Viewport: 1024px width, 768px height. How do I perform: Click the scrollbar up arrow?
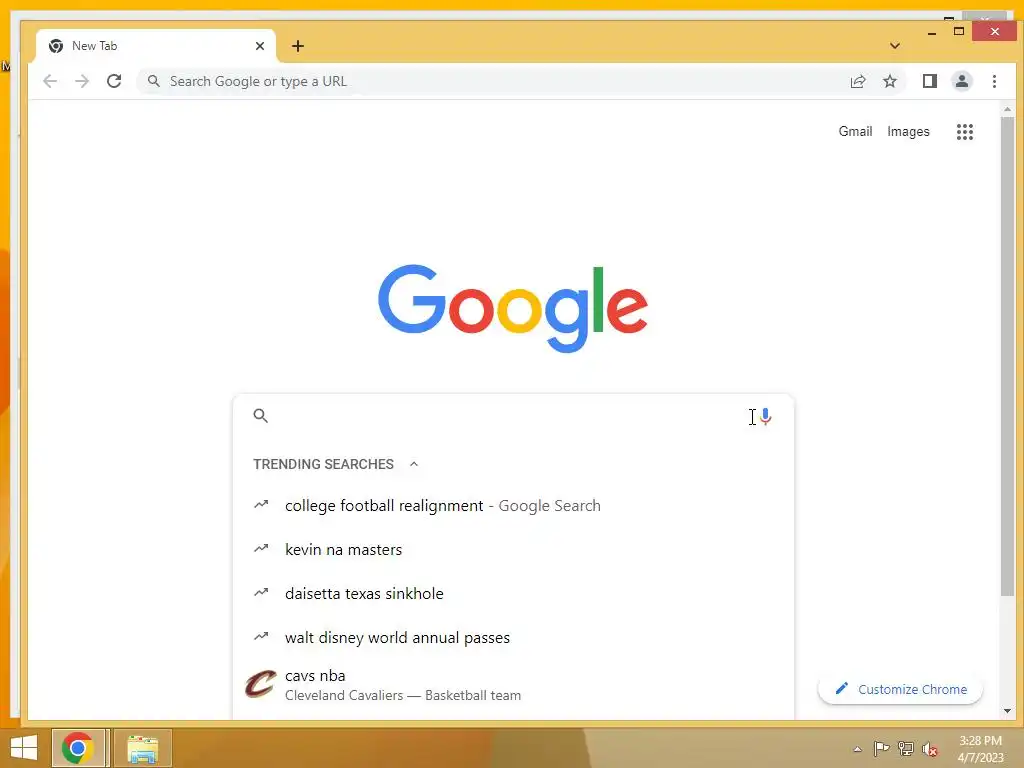point(1007,110)
